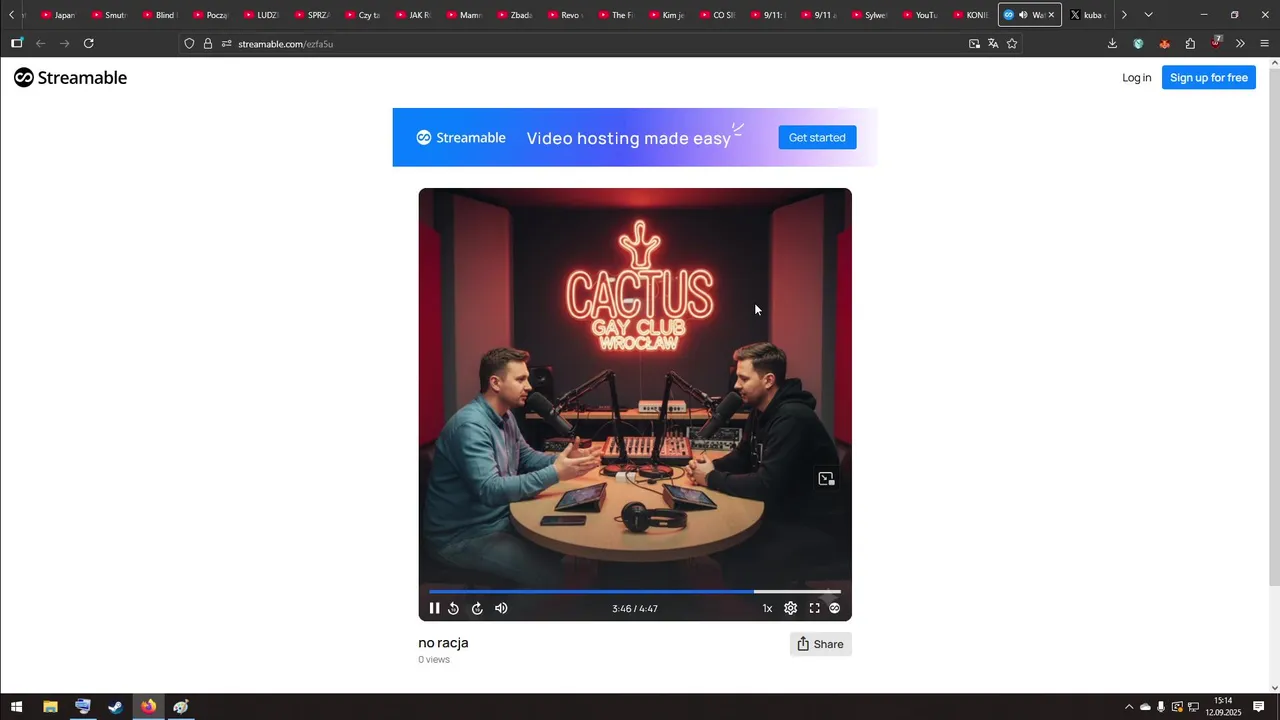The height and width of the screenshot is (720, 1280).
Task: Click the video title 'no racja'
Action: 443,643
